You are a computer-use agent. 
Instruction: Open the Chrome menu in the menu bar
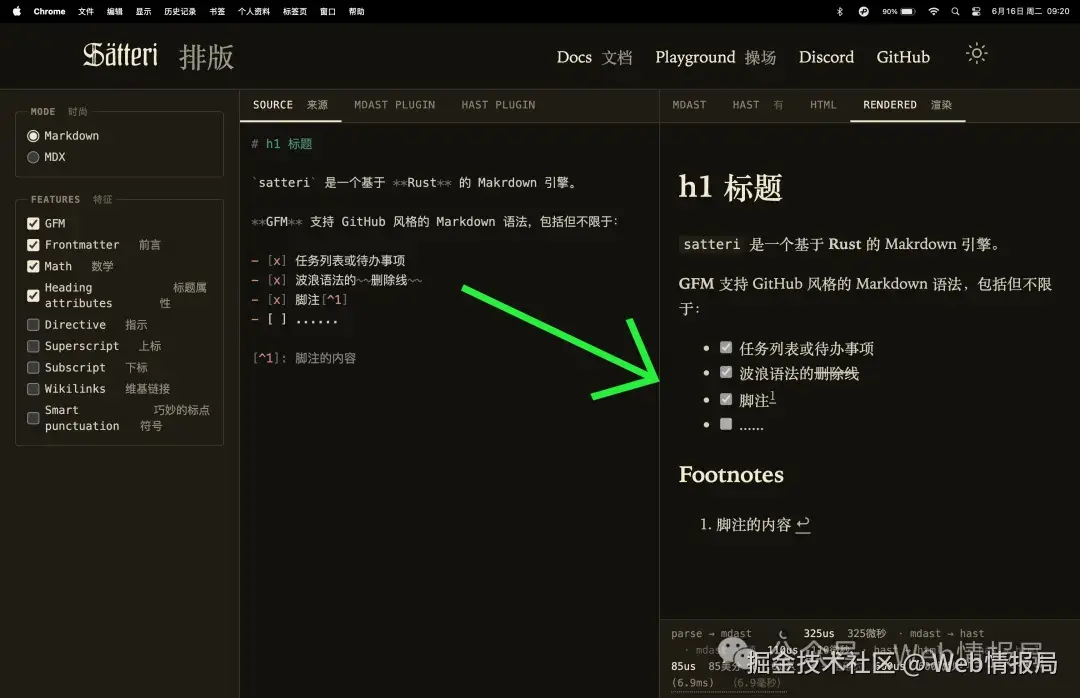tap(49, 11)
